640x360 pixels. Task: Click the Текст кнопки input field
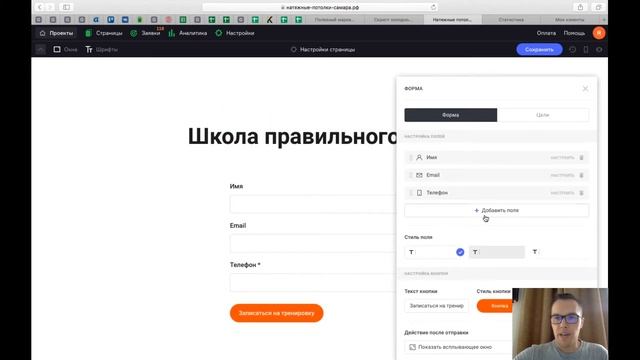(437, 306)
